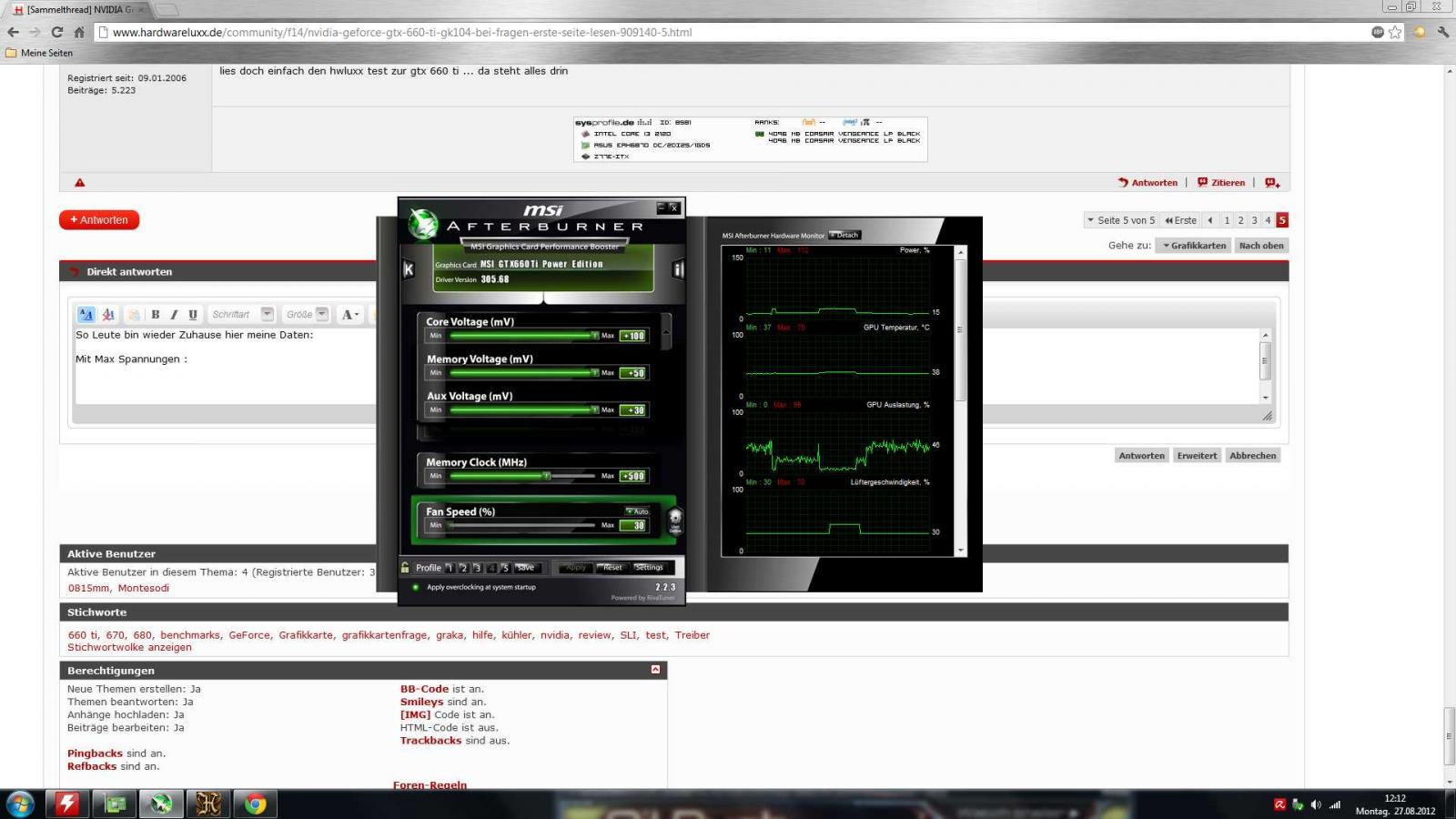This screenshot has width=1456, height=819.
Task: Go to thread page 1
Action: coord(1227,220)
